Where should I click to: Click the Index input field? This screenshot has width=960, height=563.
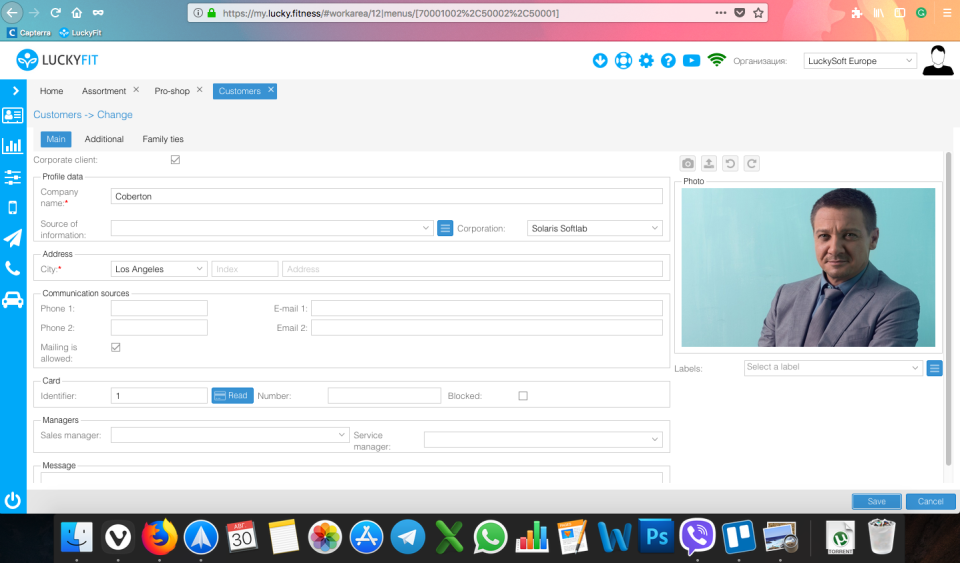[245, 269]
